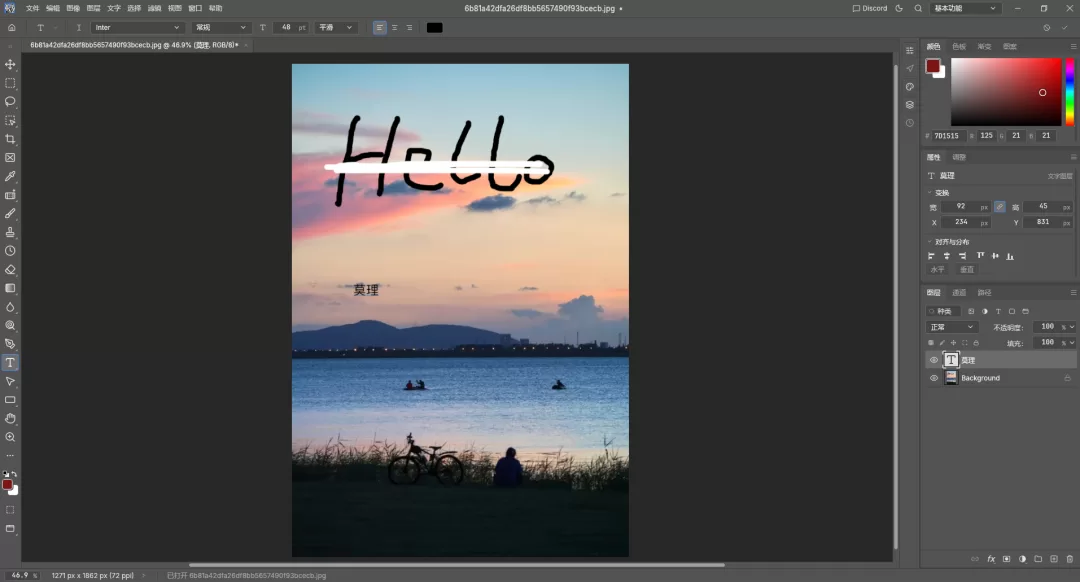1080x582 pixels.
Task: Open the 常规 font style dropdown
Action: click(x=220, y=28)
